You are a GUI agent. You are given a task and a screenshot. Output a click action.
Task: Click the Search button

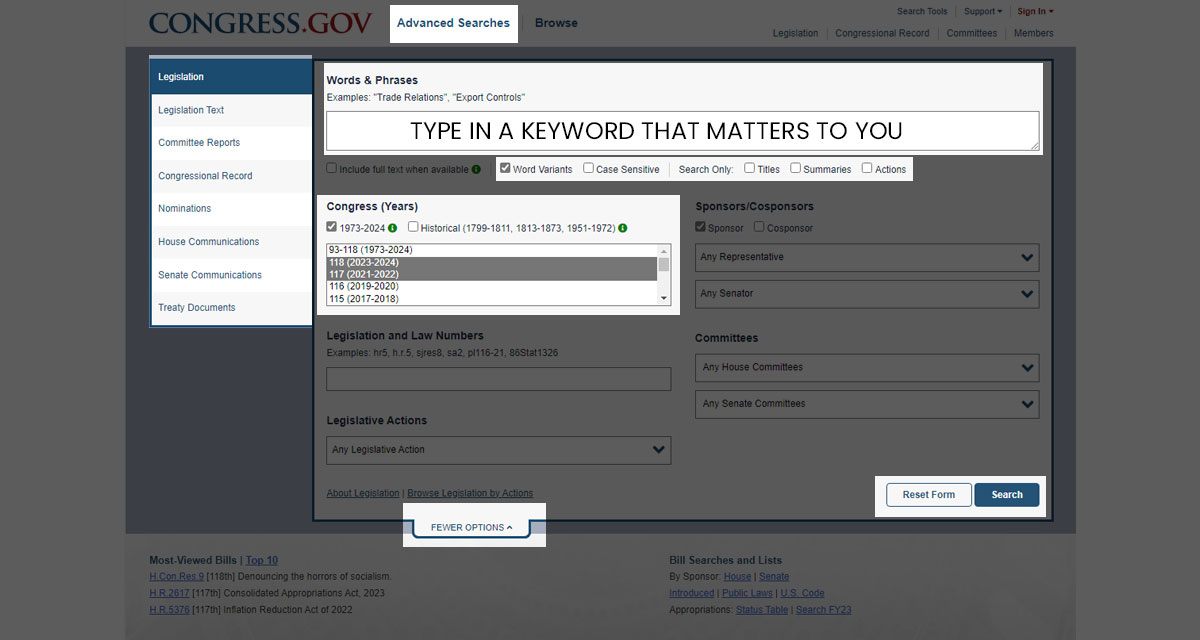click(x=1007, y=494)
